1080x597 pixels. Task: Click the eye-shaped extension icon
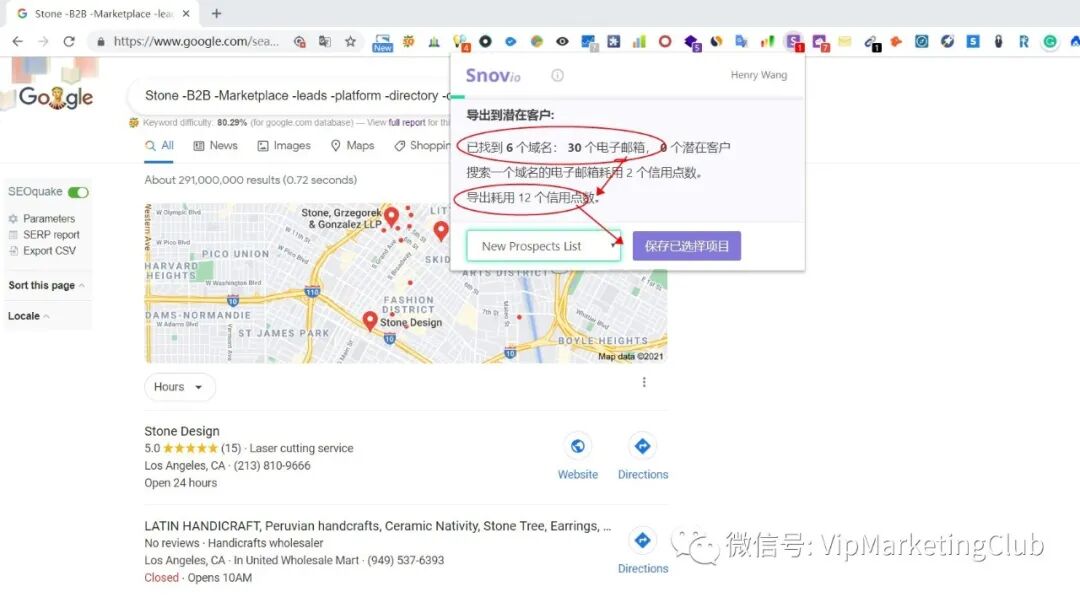click(x=562, y=41)
